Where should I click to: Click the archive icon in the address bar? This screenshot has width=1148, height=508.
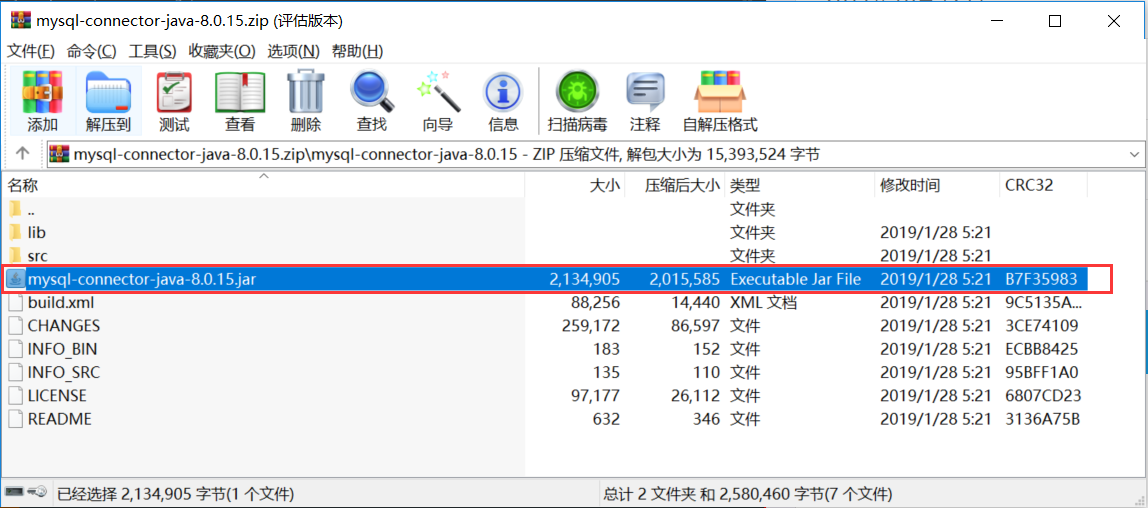click(x=60, y=154)
